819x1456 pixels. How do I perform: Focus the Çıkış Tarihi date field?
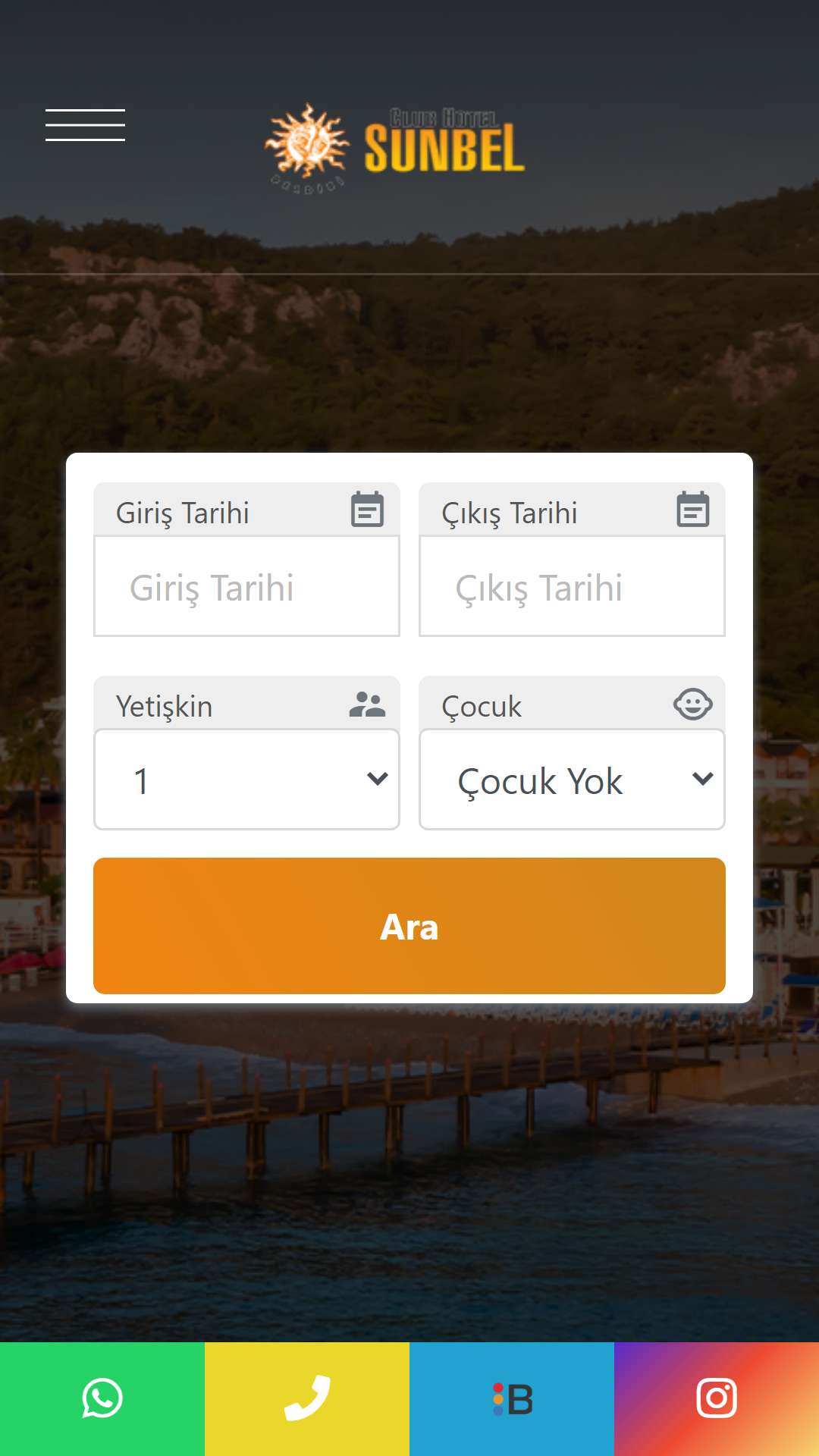(x=572, y=586)
